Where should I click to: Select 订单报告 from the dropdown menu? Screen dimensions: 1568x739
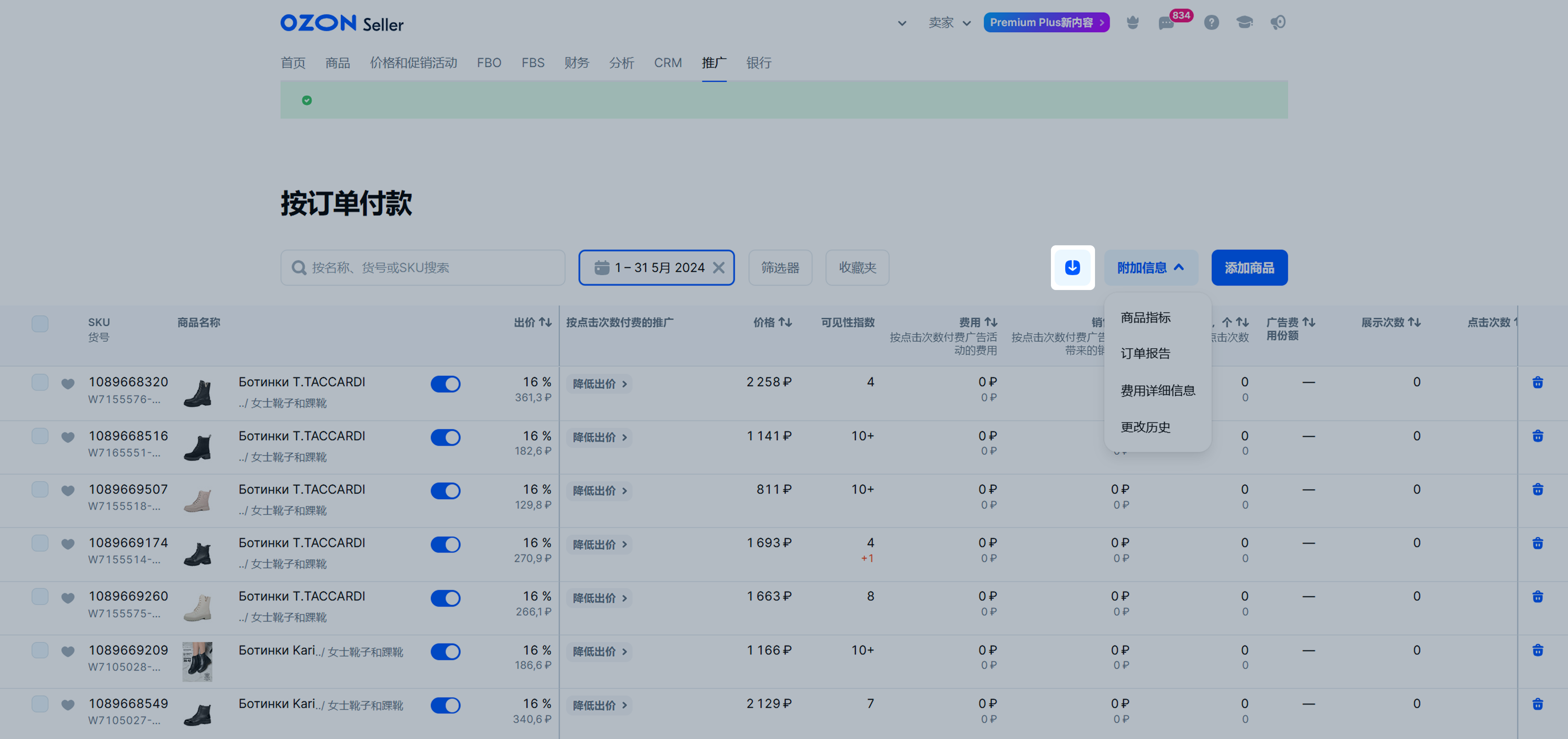[1145, 354]
